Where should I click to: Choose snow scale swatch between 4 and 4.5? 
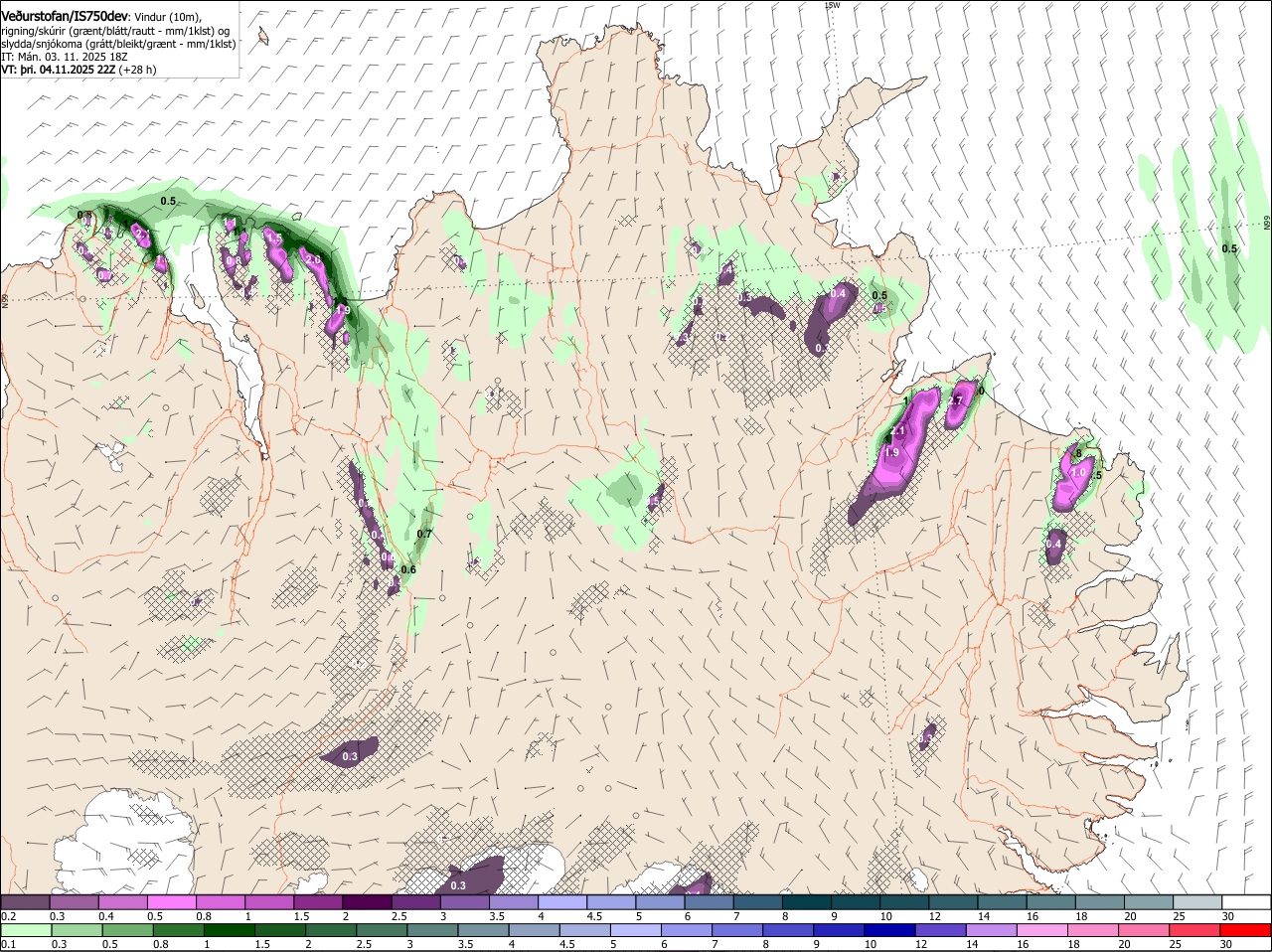[563, 901]
